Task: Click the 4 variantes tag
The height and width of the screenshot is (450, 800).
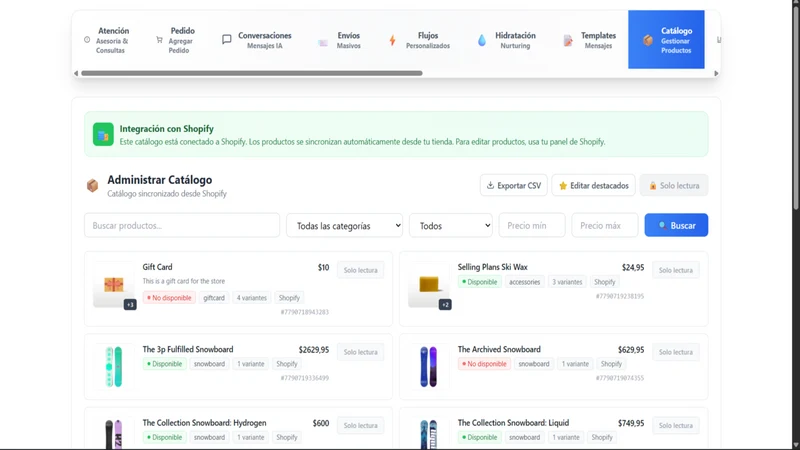Action: [x=252, y=298]
